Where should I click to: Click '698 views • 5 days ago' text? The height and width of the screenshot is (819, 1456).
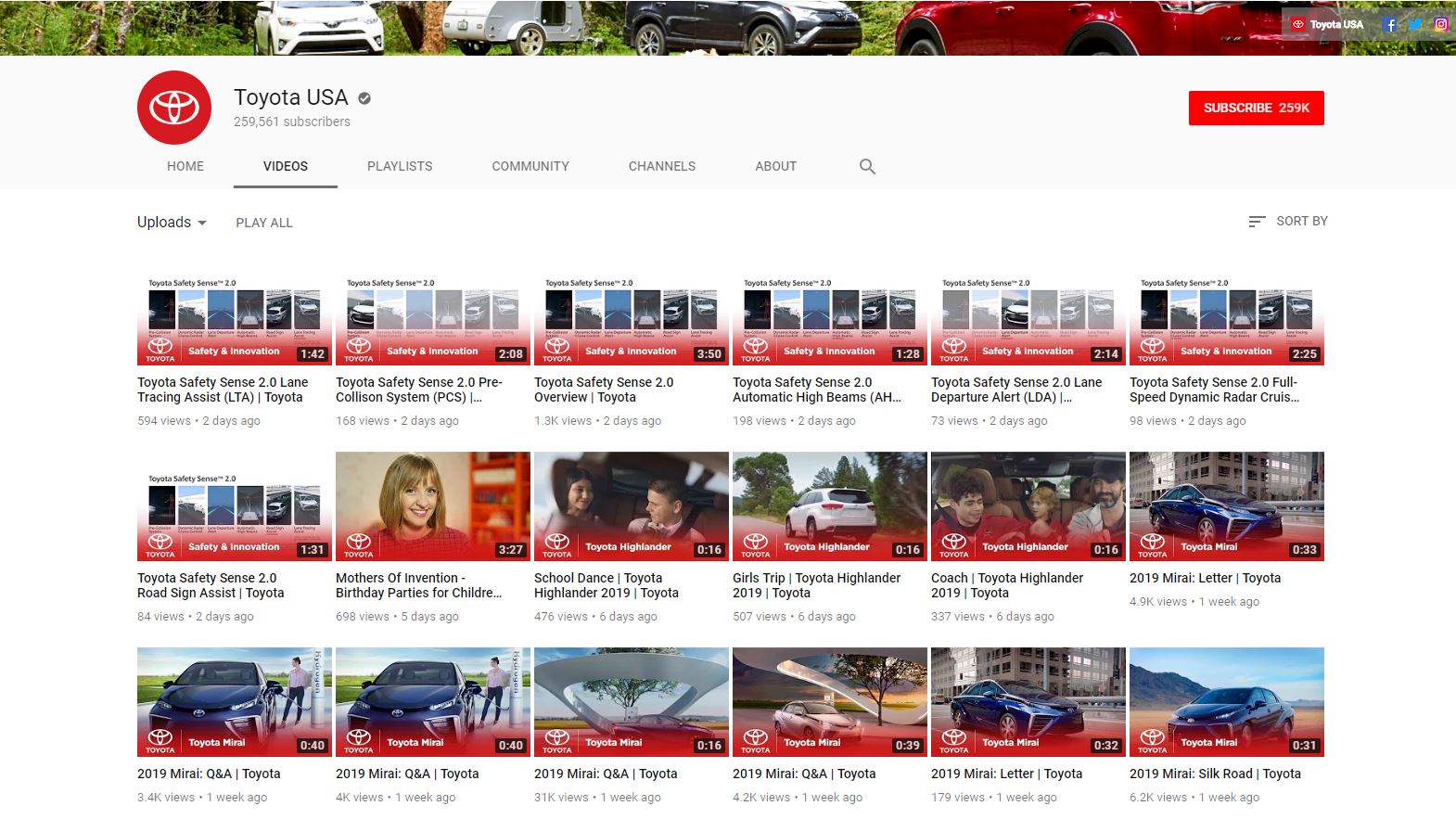coord(397,617)
